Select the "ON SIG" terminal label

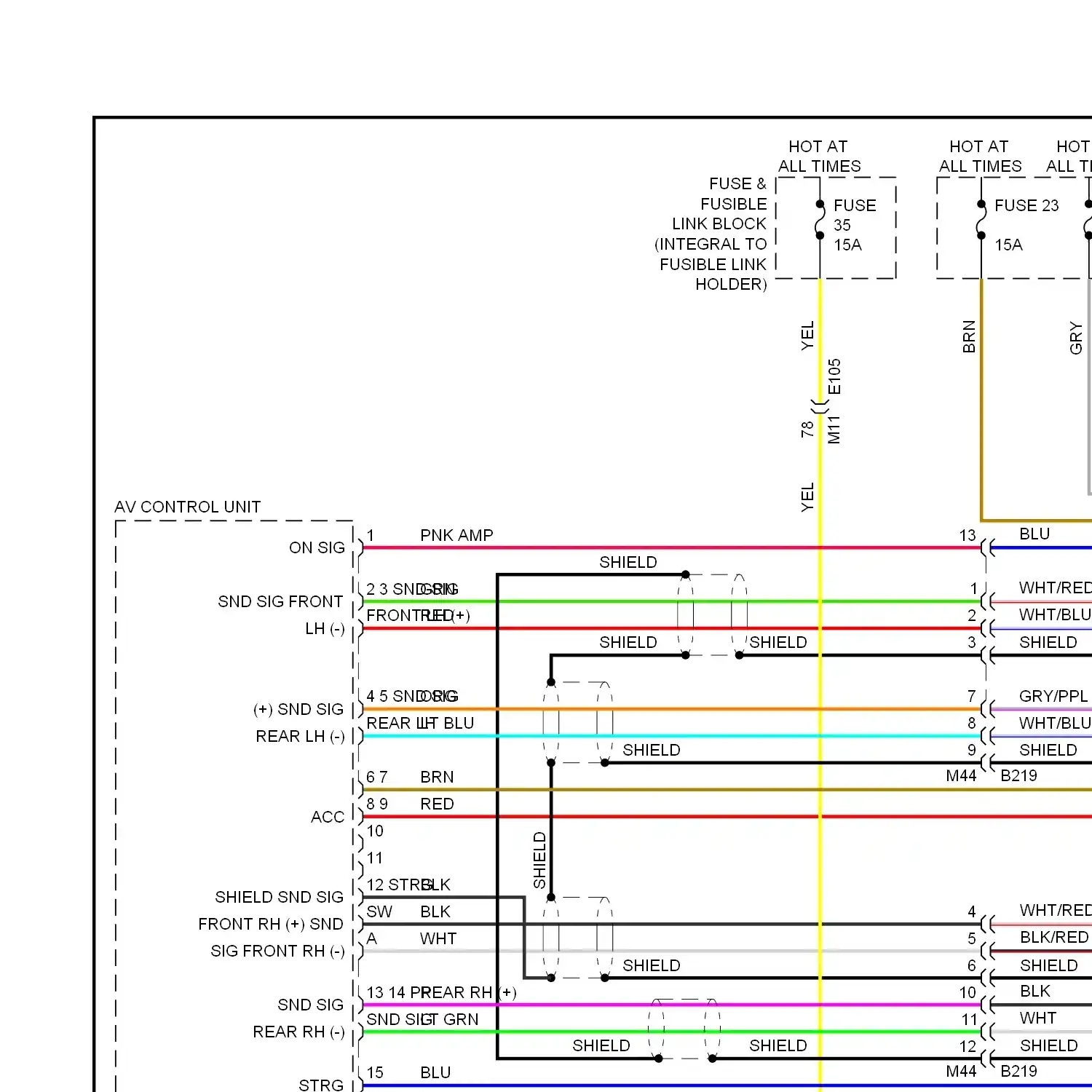point(317,547)
